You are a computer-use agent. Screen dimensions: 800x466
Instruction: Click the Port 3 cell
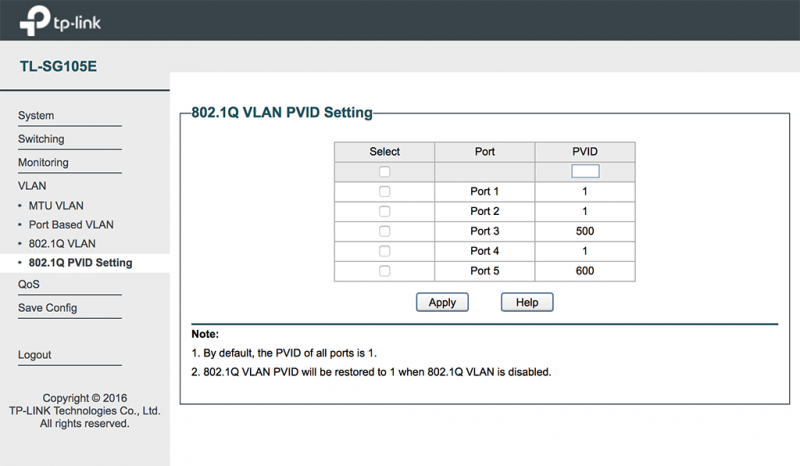(x=485, y=231)
